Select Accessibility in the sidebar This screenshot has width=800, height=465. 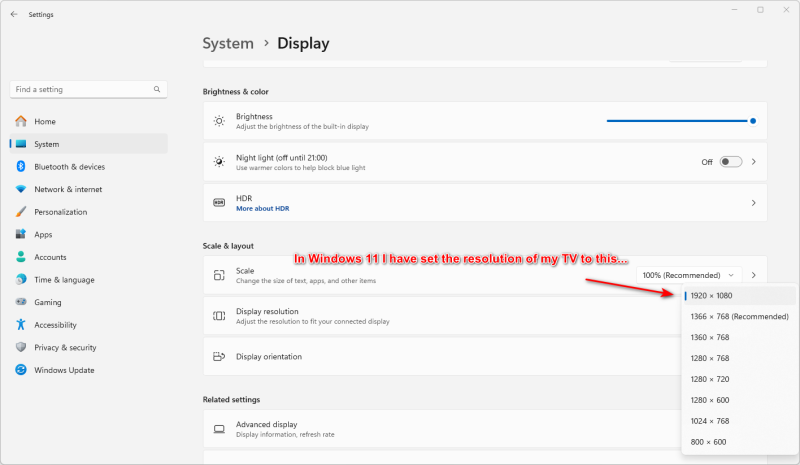[56, 325]
